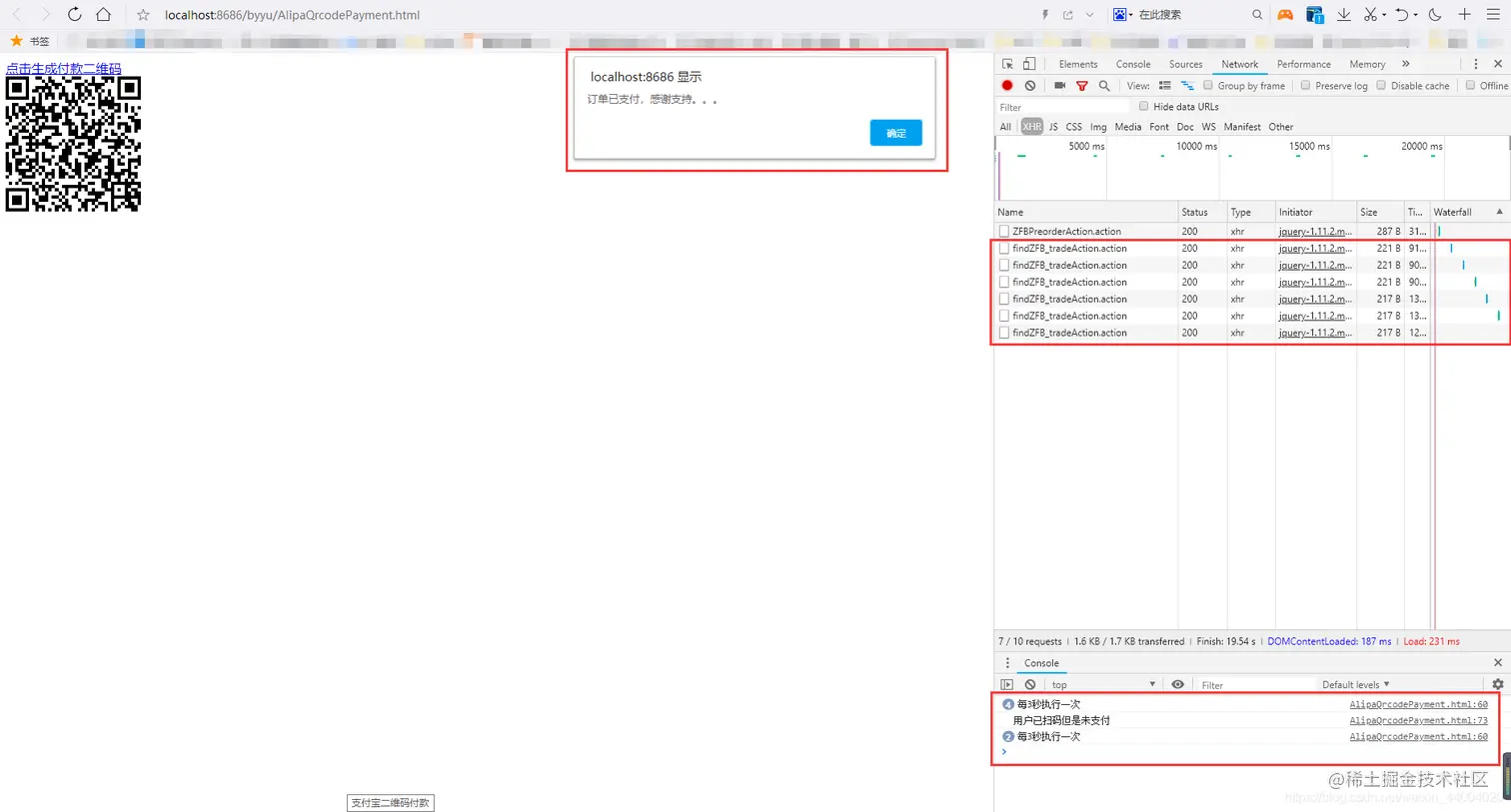1511x812 pixels.
Task: Toggle the red network filter funnel icon
Action: (x=1081, y=86)
